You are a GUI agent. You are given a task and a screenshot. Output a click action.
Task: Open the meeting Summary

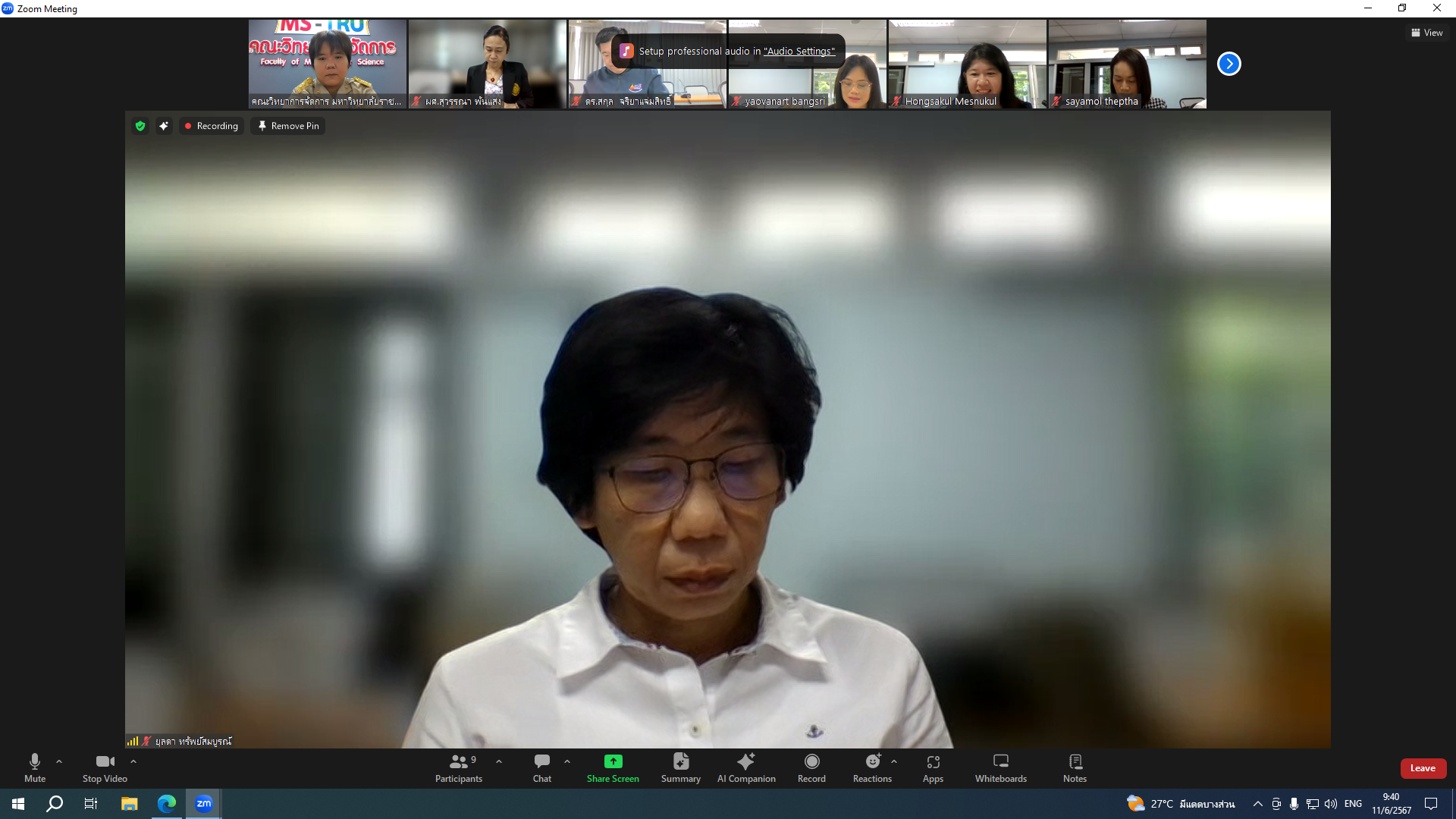(x=680, y=767)
